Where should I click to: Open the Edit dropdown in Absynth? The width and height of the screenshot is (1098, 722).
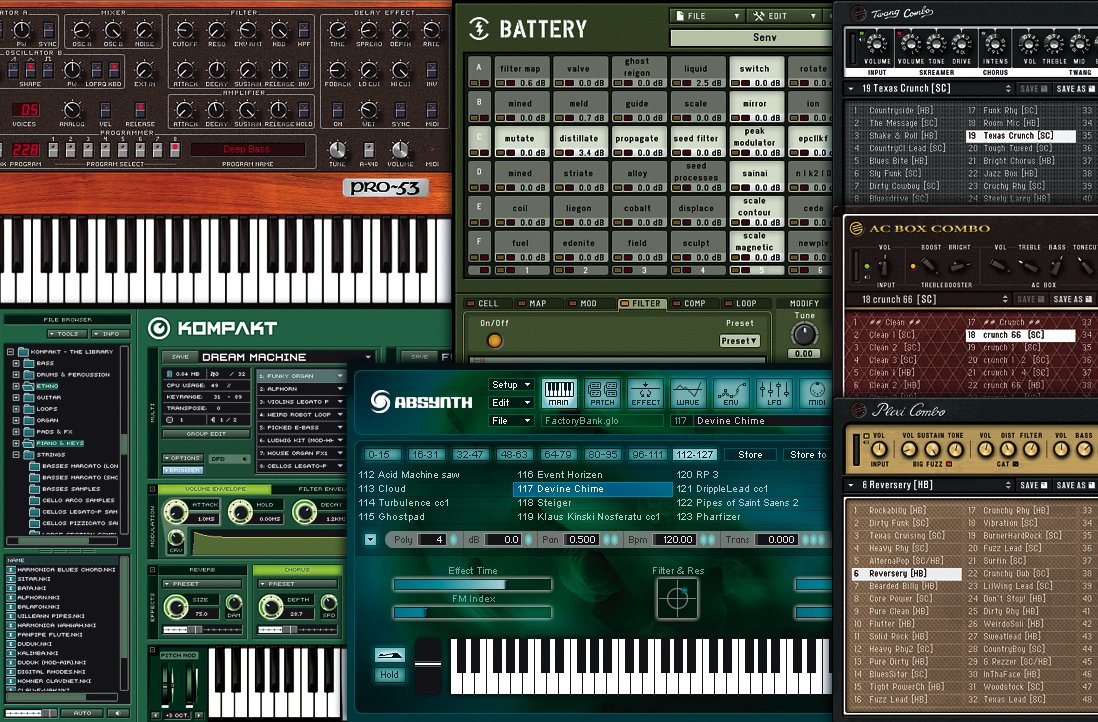tap(511, 403)
